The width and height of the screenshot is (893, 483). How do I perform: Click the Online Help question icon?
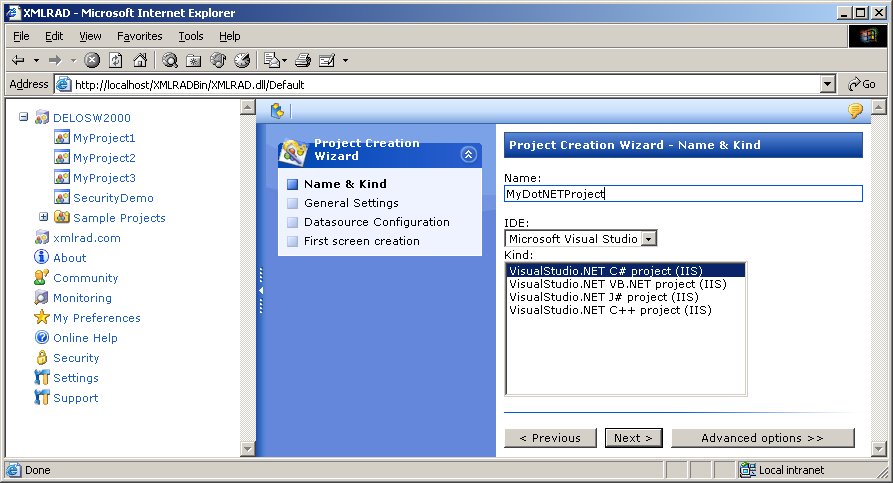[x=41, y=338]
